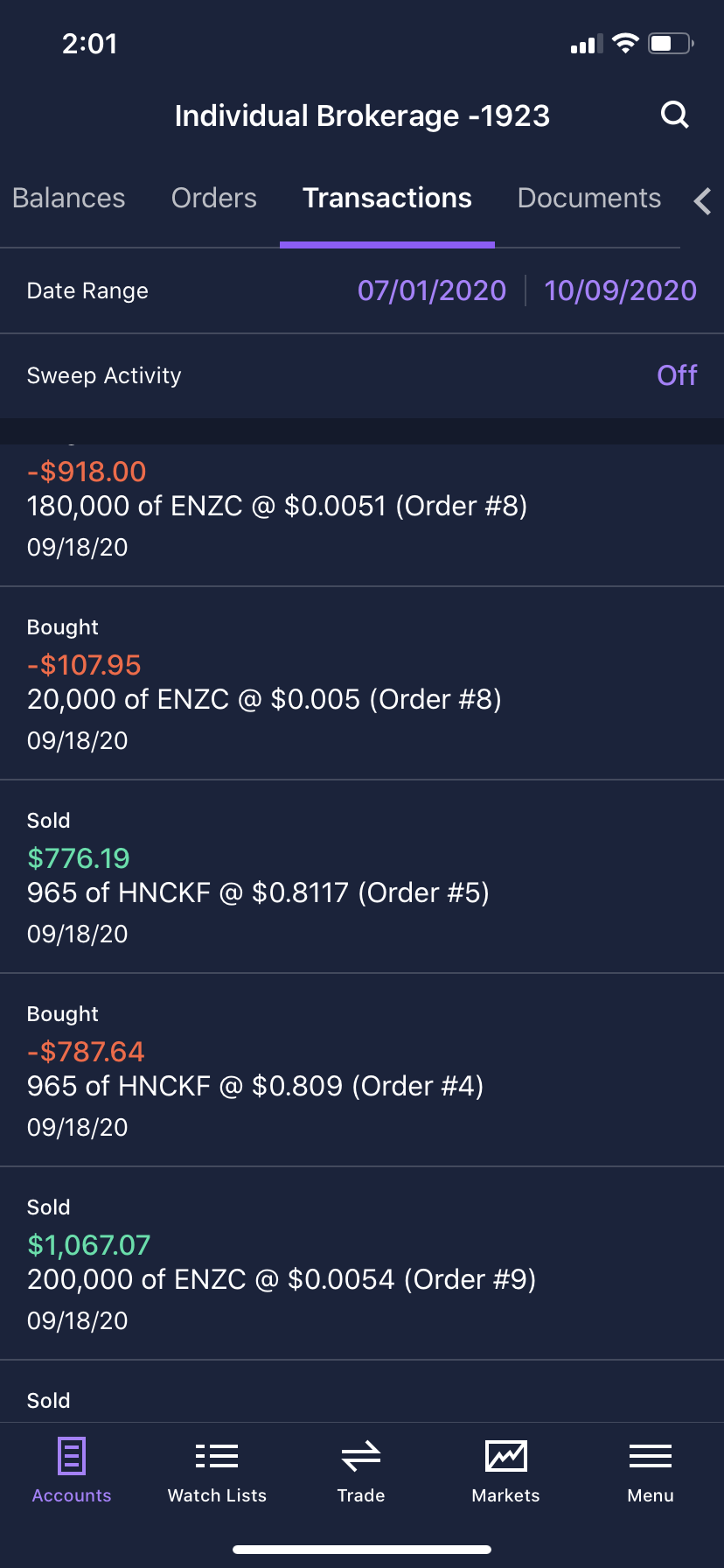Open the Documents tab
724x1568 pixels.
point(588,199)
